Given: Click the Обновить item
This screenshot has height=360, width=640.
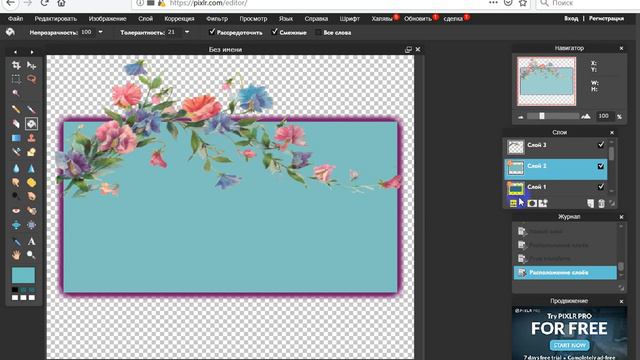Looking at the screenshot, I should pos(418,19).
